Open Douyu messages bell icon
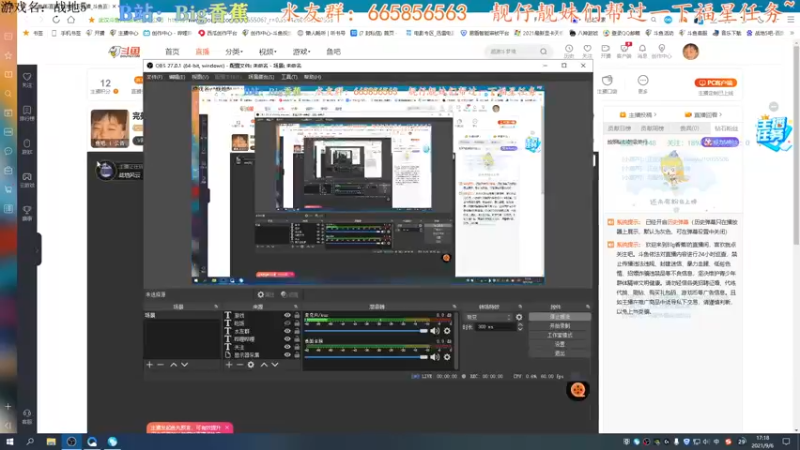Screen dimensions: 800x450 tap(642, 51)
